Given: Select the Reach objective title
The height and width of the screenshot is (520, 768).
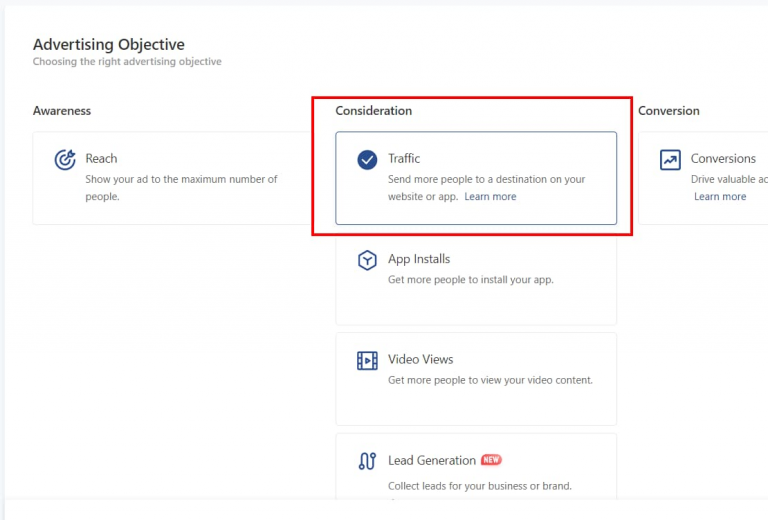Looking at the screenshot, I should pos(101,158).
